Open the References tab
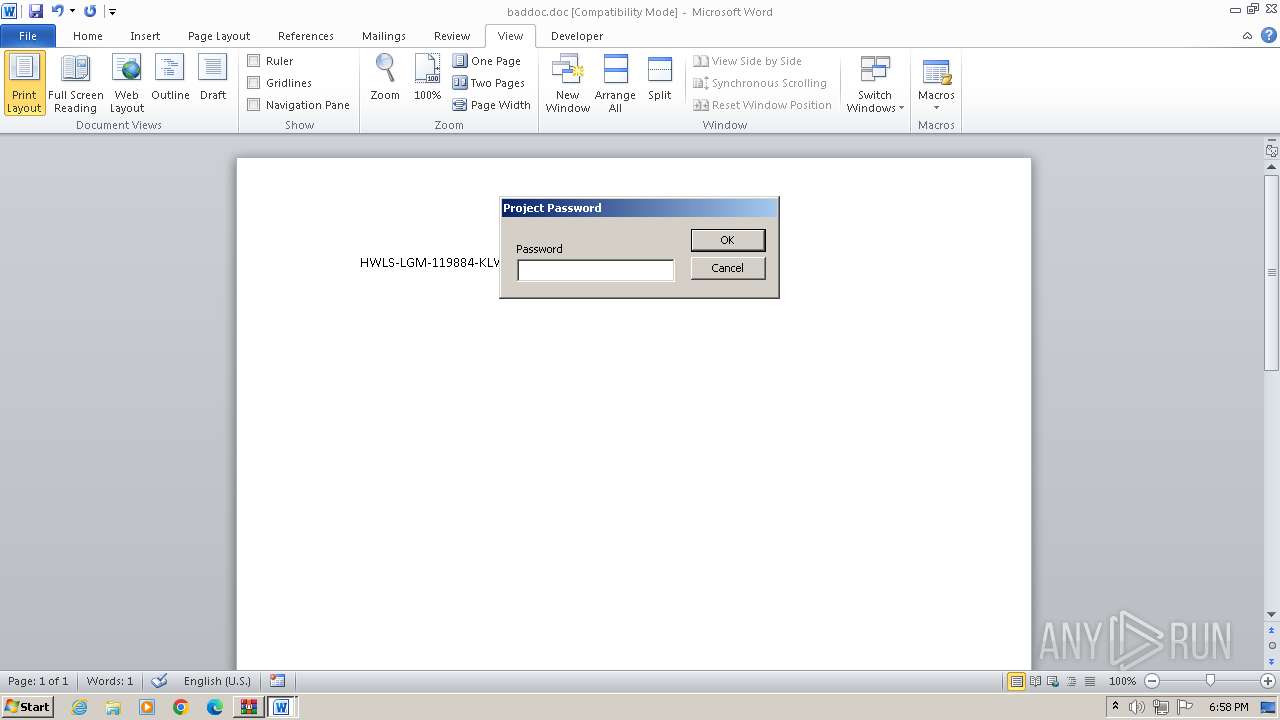 tap(306, 35)
